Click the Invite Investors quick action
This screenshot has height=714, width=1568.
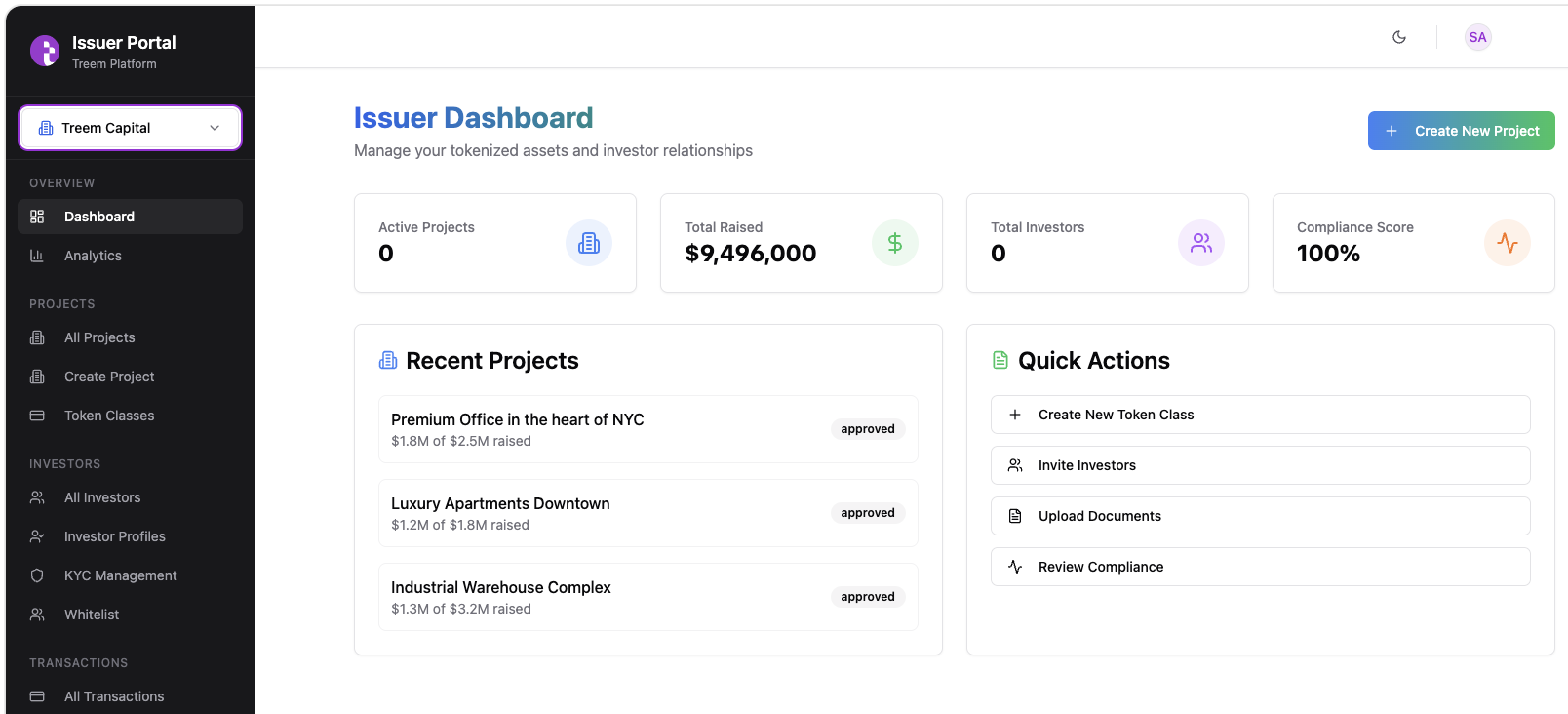1260,465
